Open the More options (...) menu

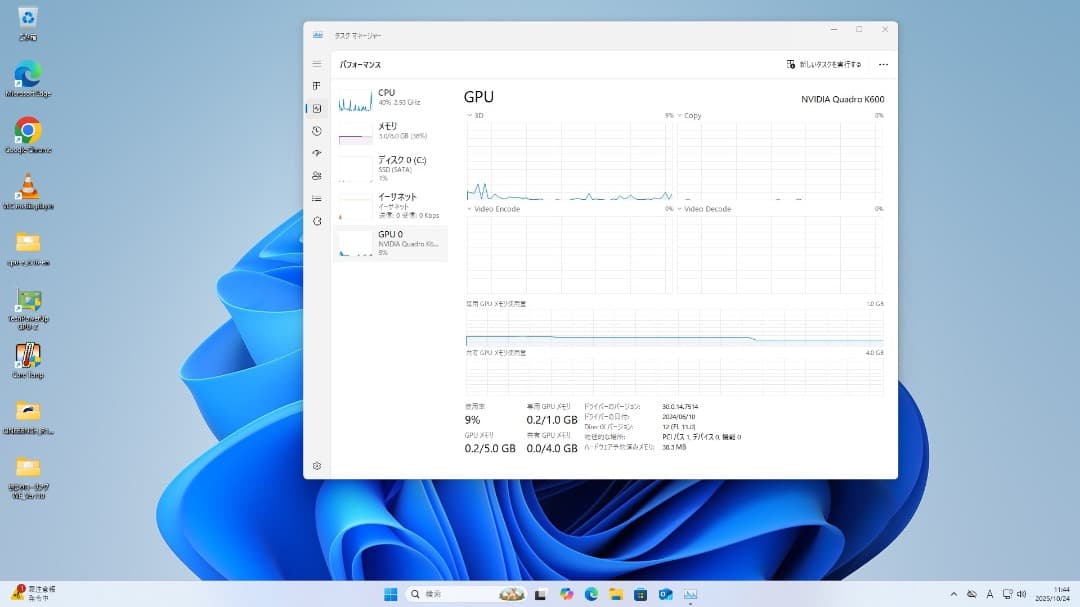883,63
